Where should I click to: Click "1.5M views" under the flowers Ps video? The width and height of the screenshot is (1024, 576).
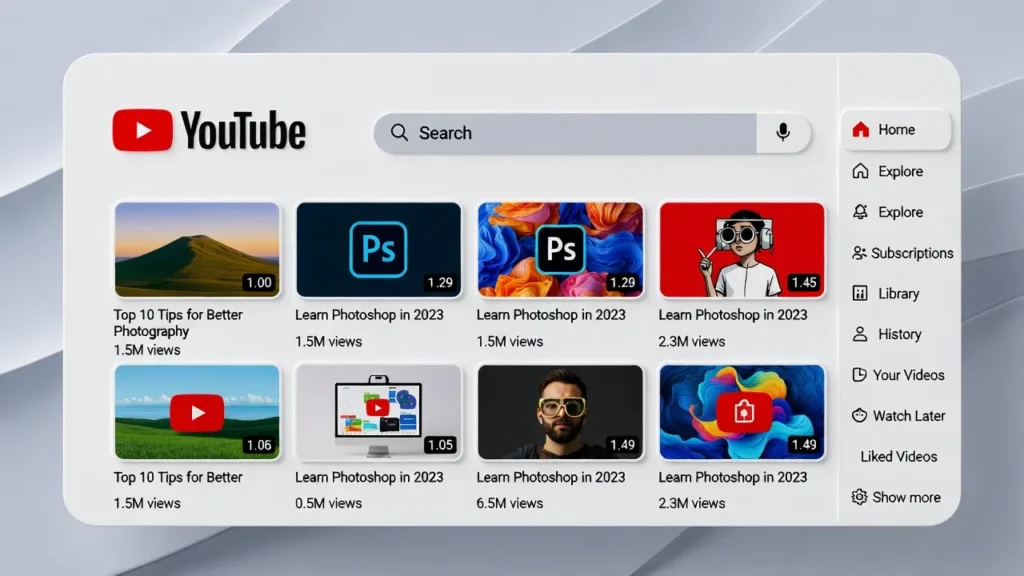click(x=510, y=342)
